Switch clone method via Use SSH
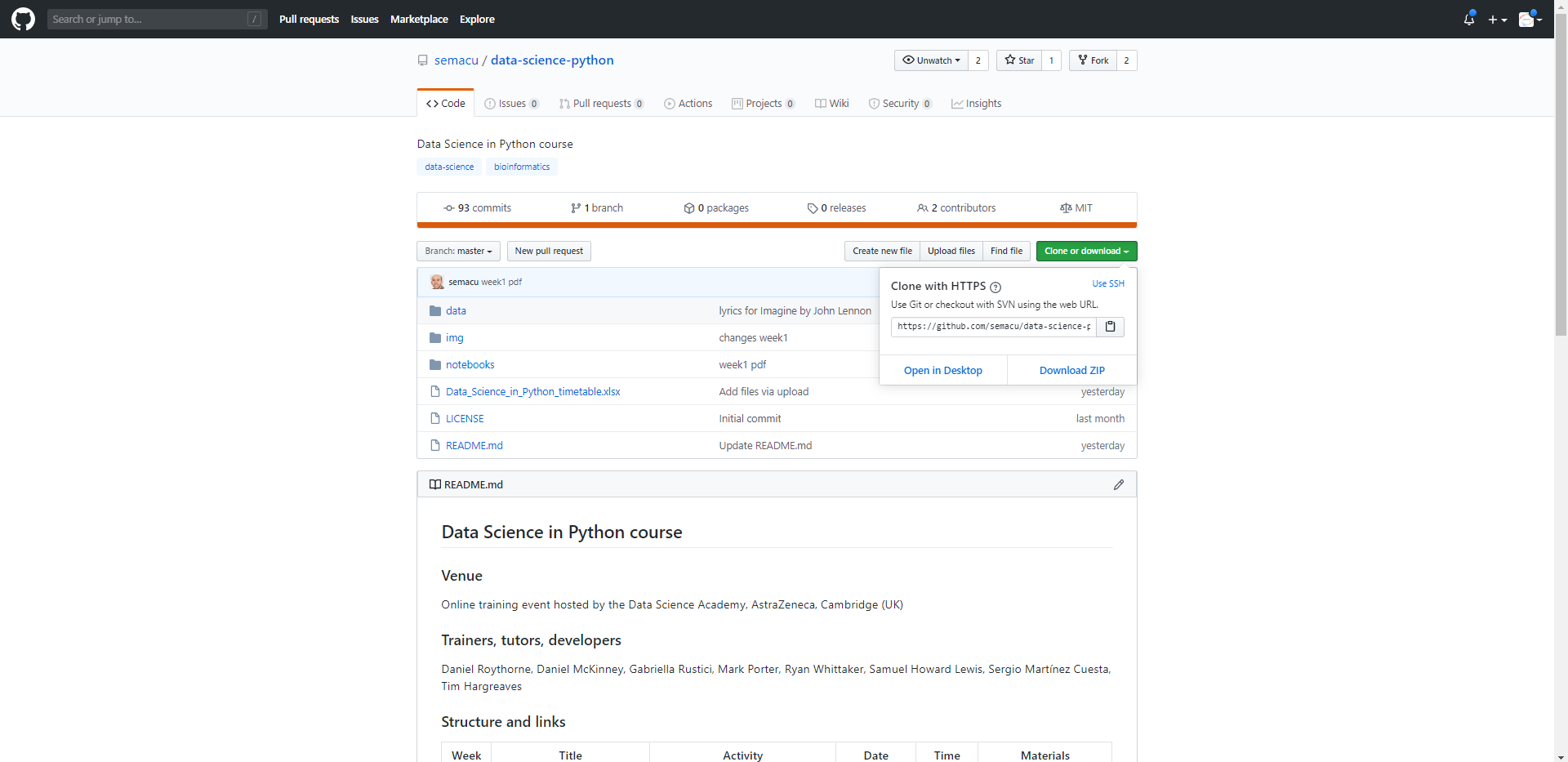Screen dimensions: 1568x762 coord(1108,283)
